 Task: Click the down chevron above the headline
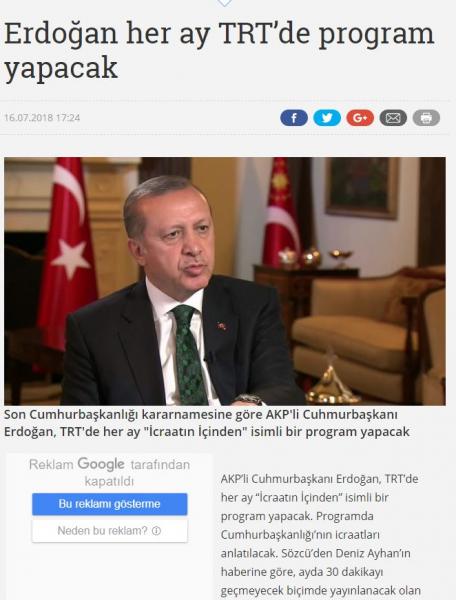[x=225, y=3]
